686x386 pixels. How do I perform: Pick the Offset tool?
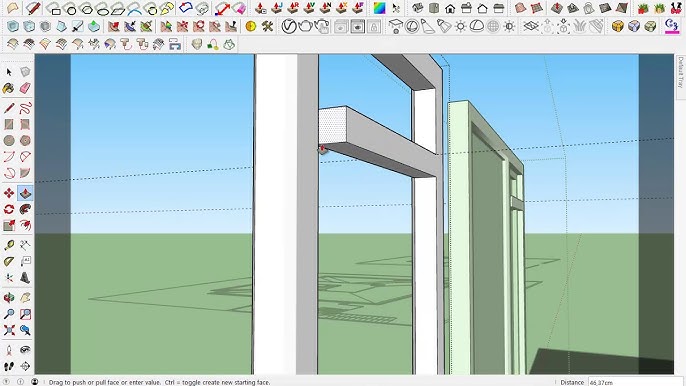click(25, 225)
